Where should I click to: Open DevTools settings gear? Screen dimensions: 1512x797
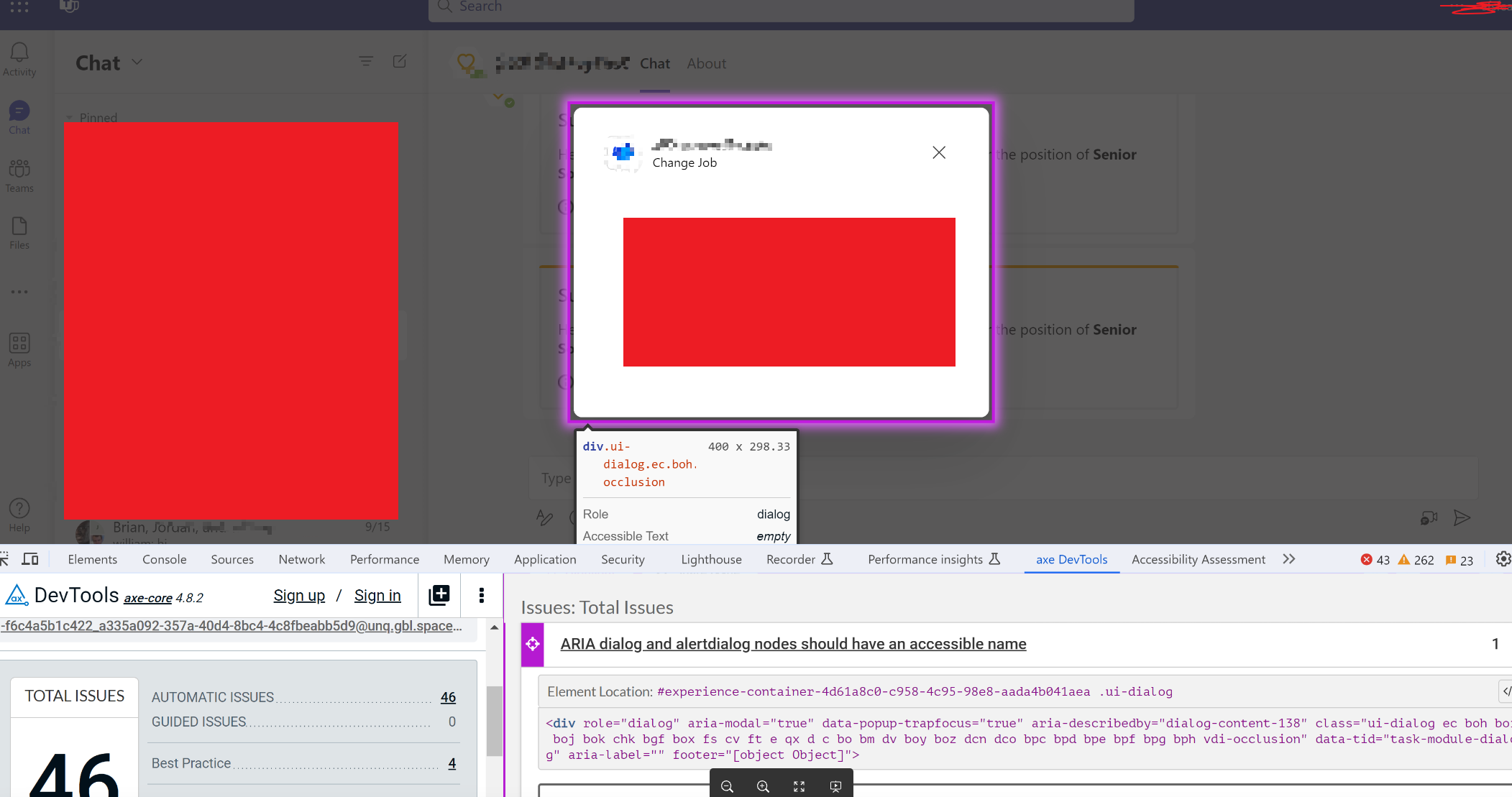pos(1502,559)
